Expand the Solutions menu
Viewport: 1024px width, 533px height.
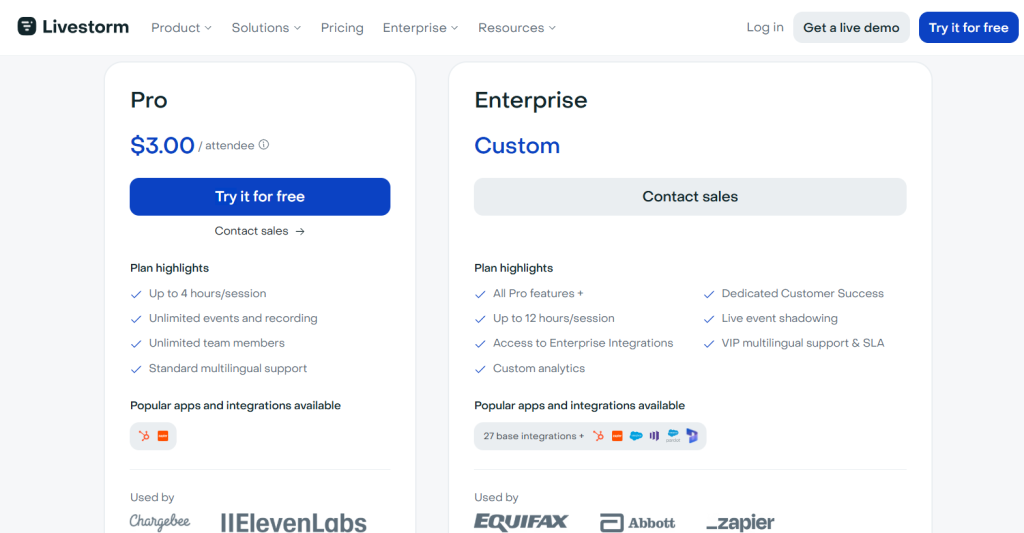tap(266, 27)
